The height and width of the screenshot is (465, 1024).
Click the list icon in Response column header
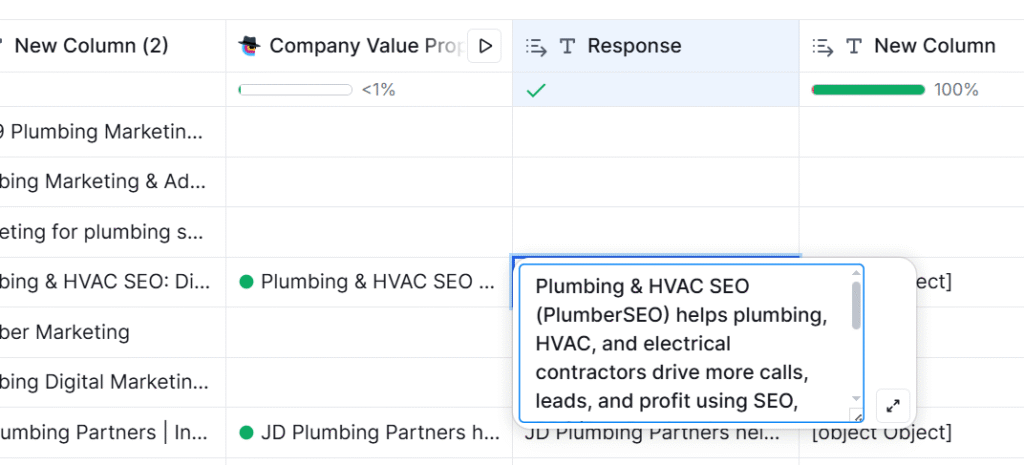pyautogui.click(x=536, y=46)
